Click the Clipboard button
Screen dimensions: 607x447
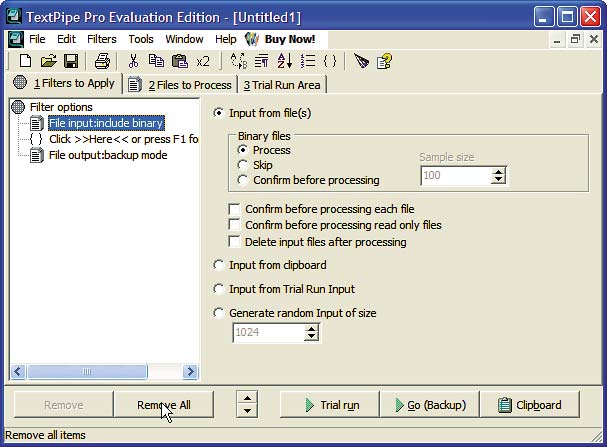[x=530, y=405]
